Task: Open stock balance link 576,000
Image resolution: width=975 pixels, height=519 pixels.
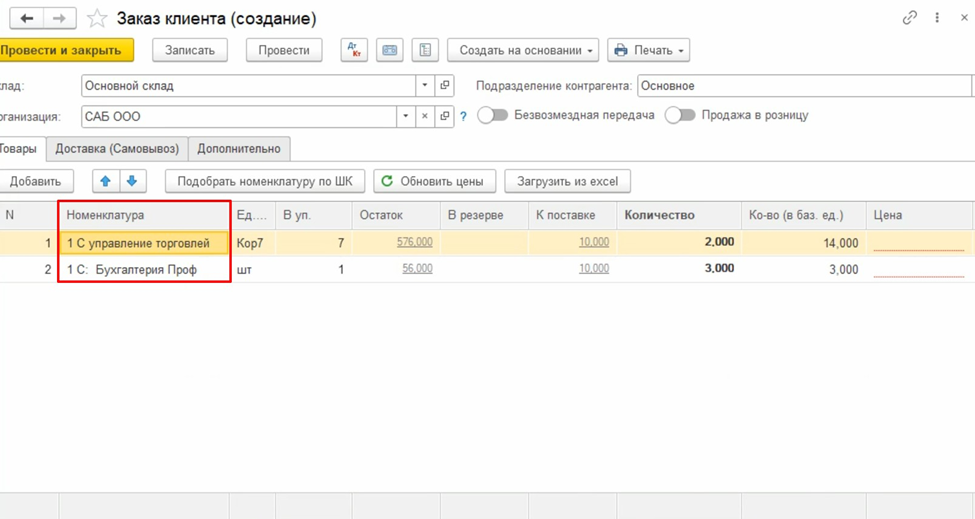Action: pos(415,242)
